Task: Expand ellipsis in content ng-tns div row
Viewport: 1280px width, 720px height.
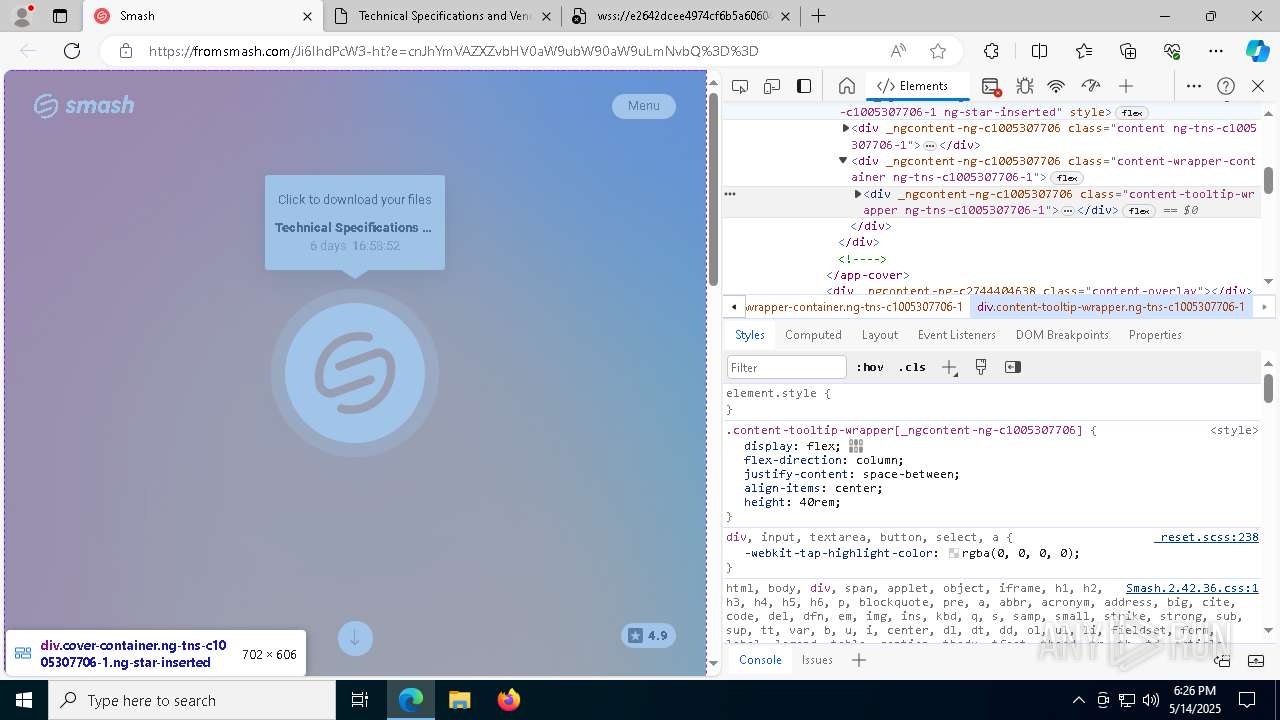Action: click(929, 146)
